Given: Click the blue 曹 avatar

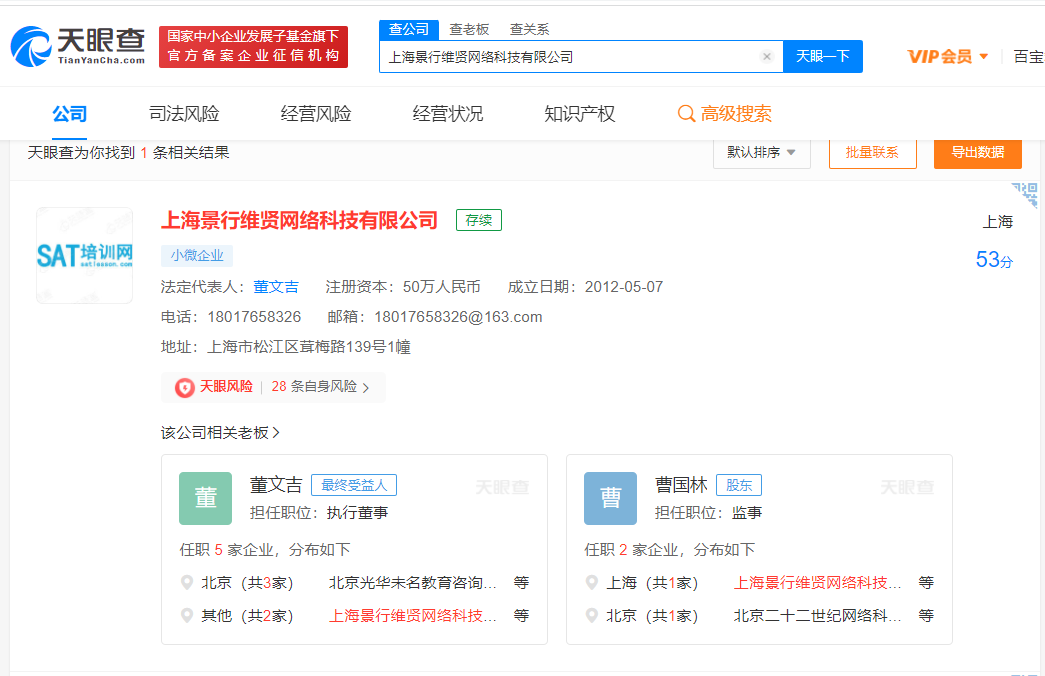Looking at the screenshot, I should (x=610, y=498).
